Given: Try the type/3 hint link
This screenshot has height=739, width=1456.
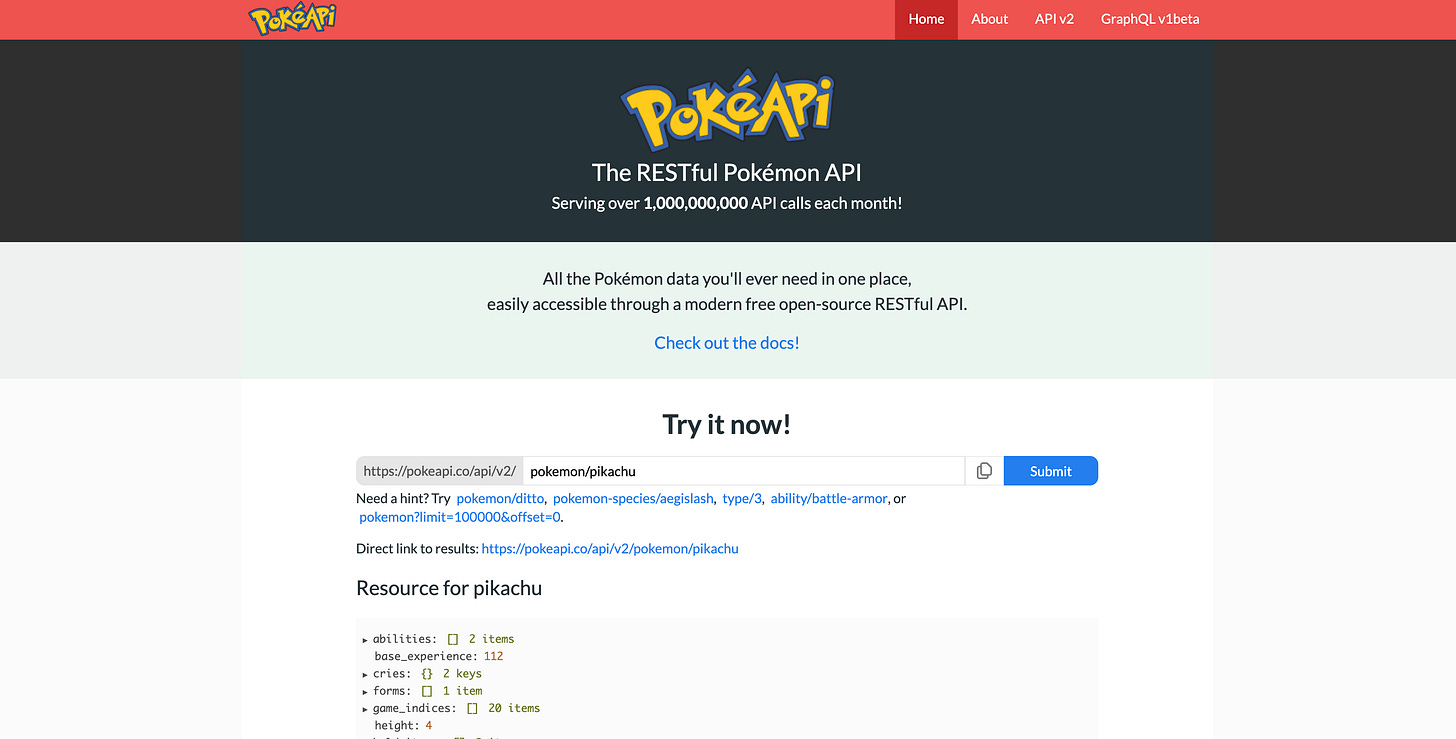Looking at the screenshot, I should pyautogui.click(x=742, y=498).
